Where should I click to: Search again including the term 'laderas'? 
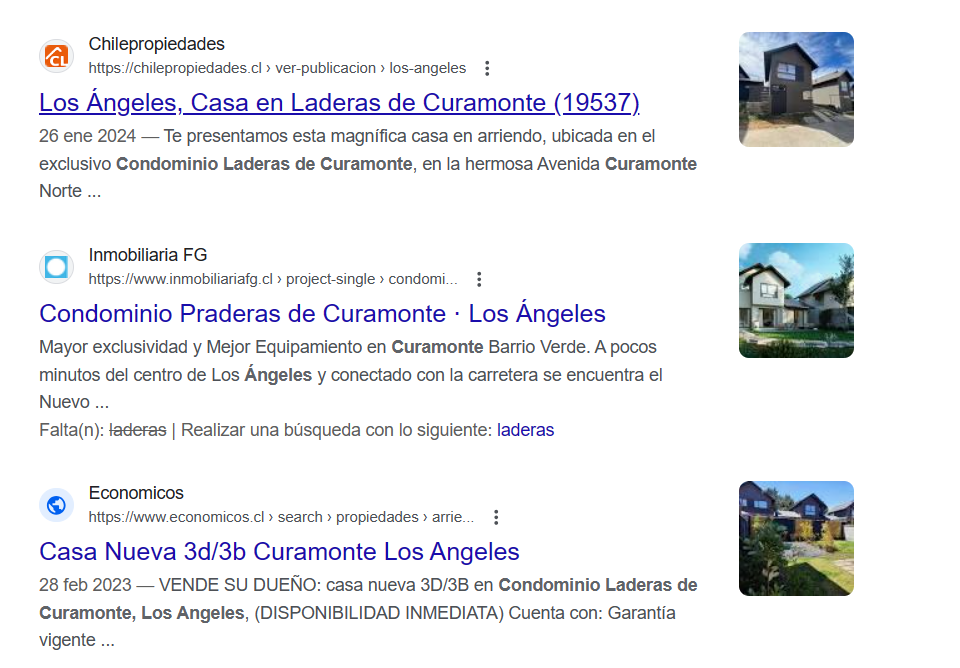point(525,430)
